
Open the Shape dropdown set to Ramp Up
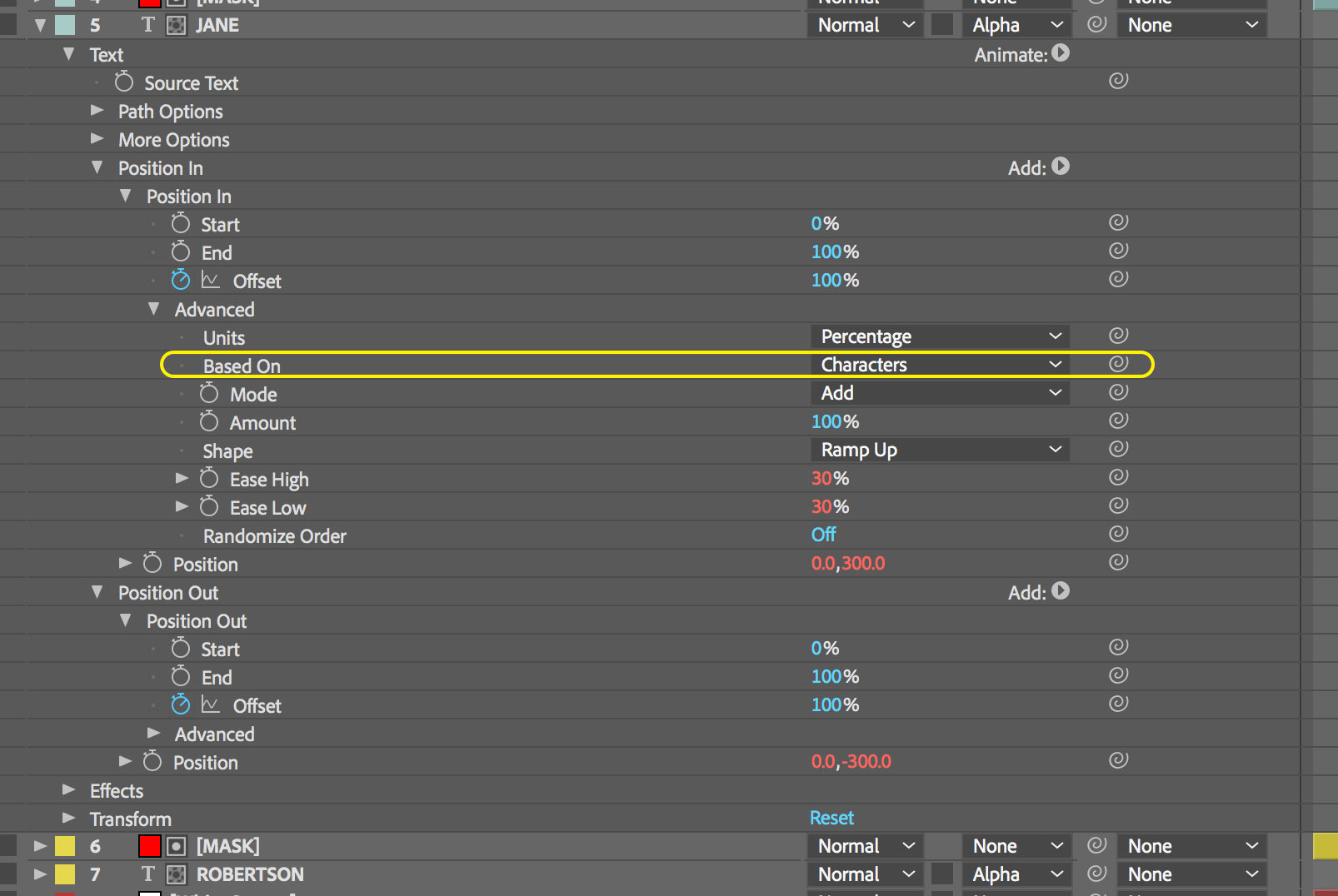(x=939, y=449)
